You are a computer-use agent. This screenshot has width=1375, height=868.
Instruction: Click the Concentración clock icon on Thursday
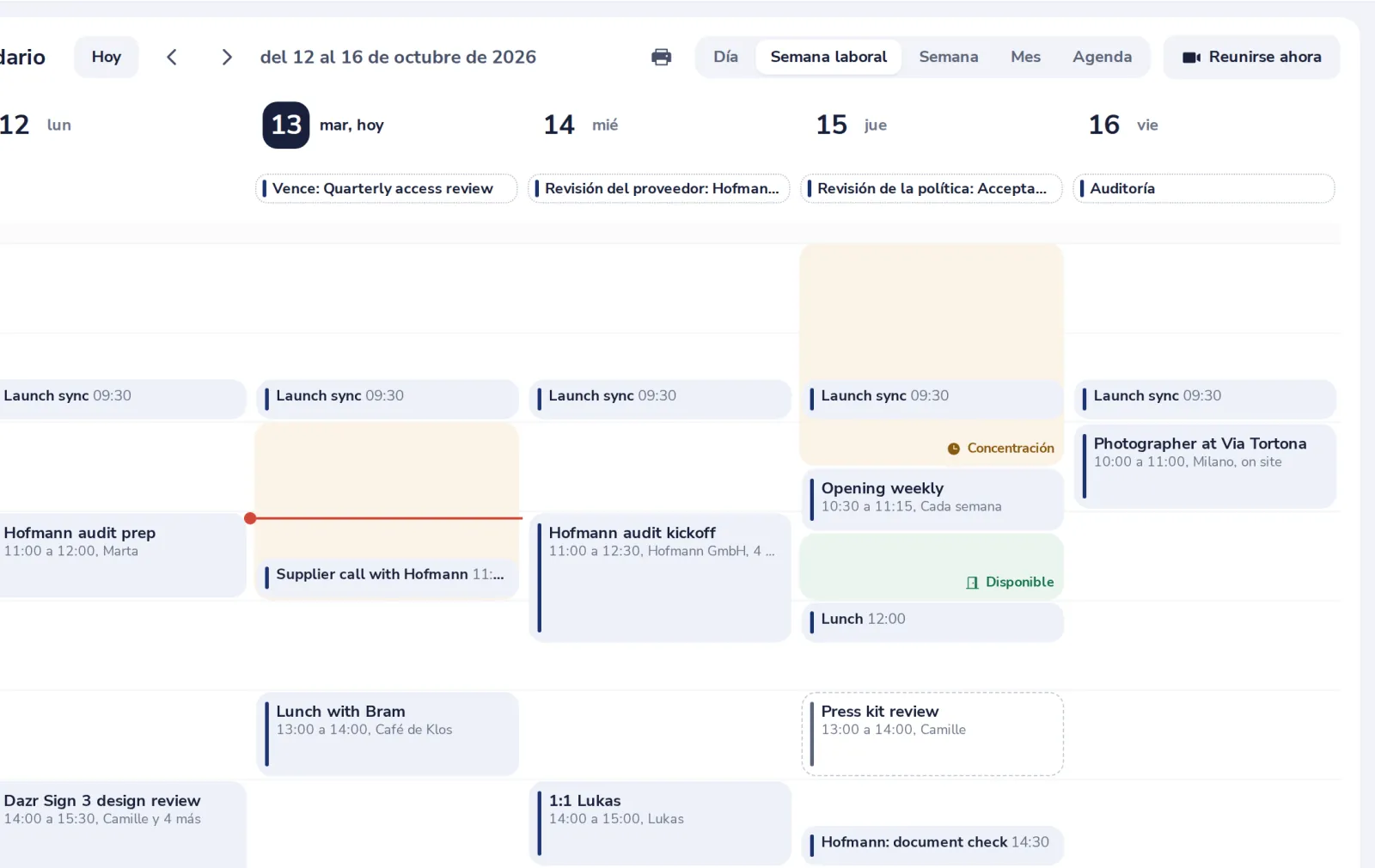click(954, 449)
